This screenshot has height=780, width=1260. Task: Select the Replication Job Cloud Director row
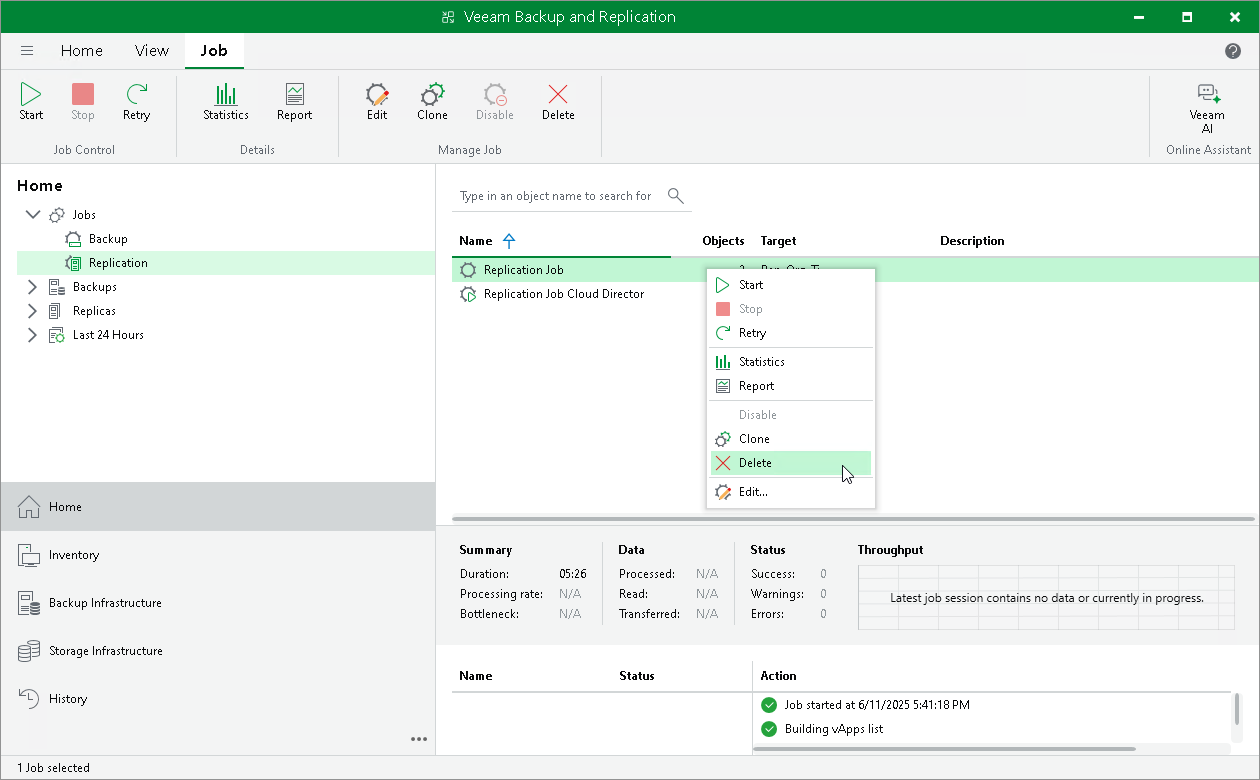click(562, 293)
